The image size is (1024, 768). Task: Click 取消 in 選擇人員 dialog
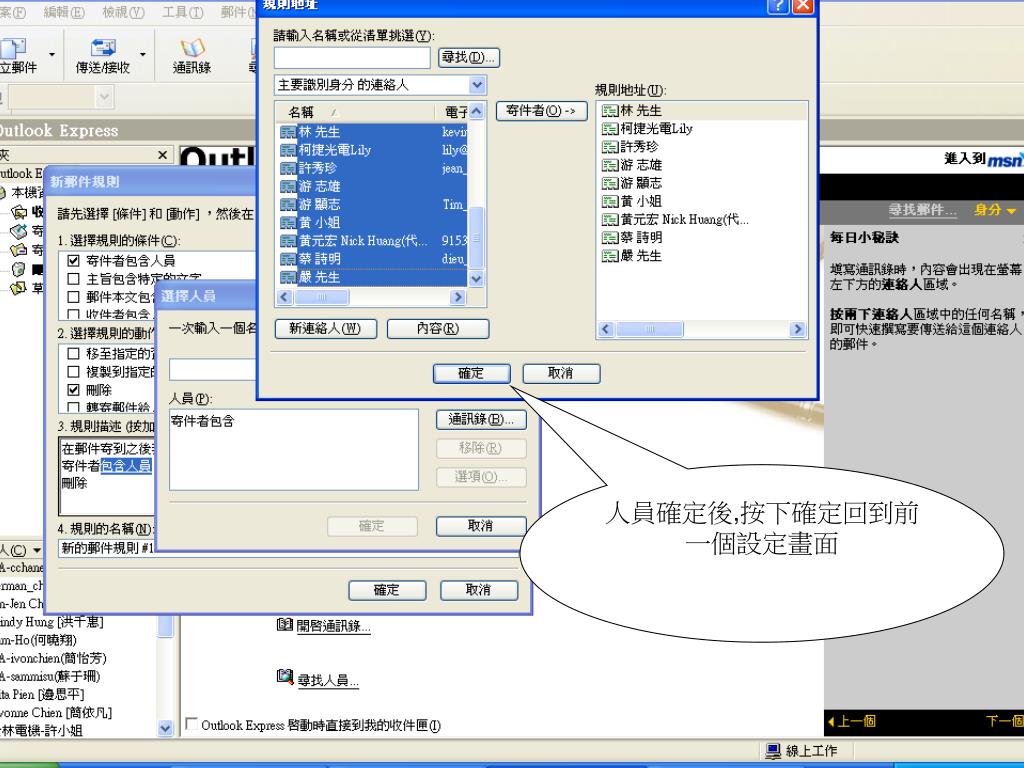pyautogui.click(x=481, y=526)
